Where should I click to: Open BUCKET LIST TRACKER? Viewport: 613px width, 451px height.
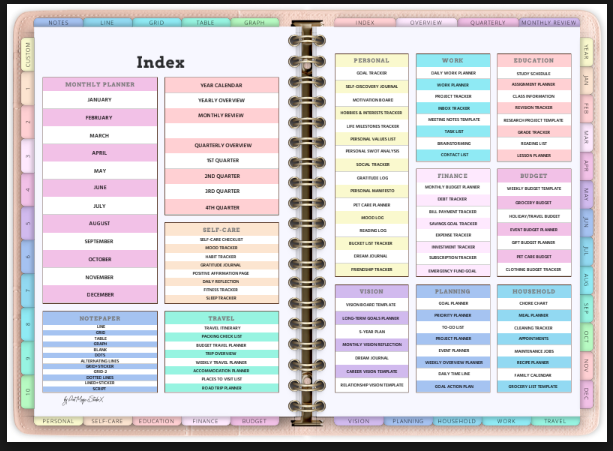[372, 243]
